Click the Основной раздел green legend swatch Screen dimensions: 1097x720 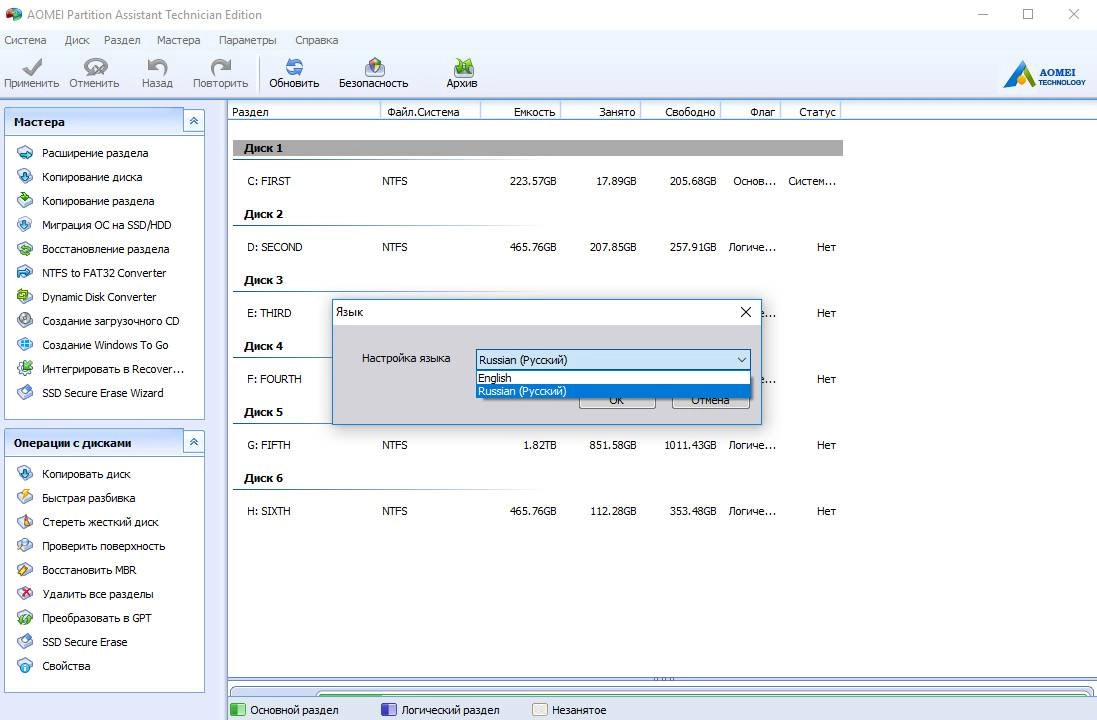[238, 710]
